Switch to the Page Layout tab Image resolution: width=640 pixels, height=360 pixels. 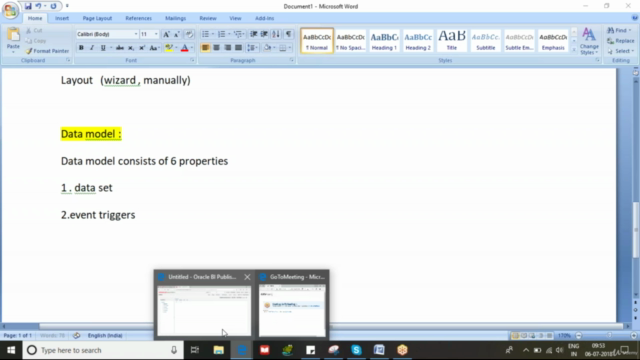point(97,18)
